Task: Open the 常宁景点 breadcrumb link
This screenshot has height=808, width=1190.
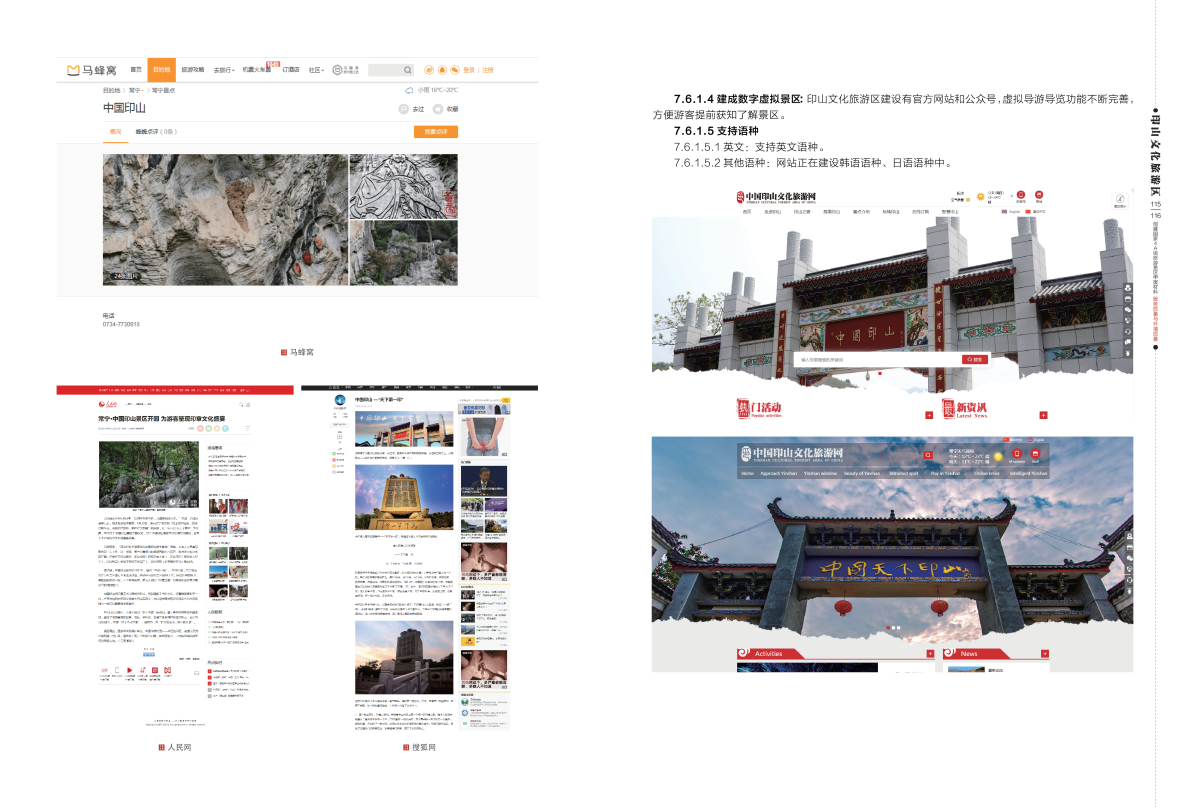Action: click(163, 90)
